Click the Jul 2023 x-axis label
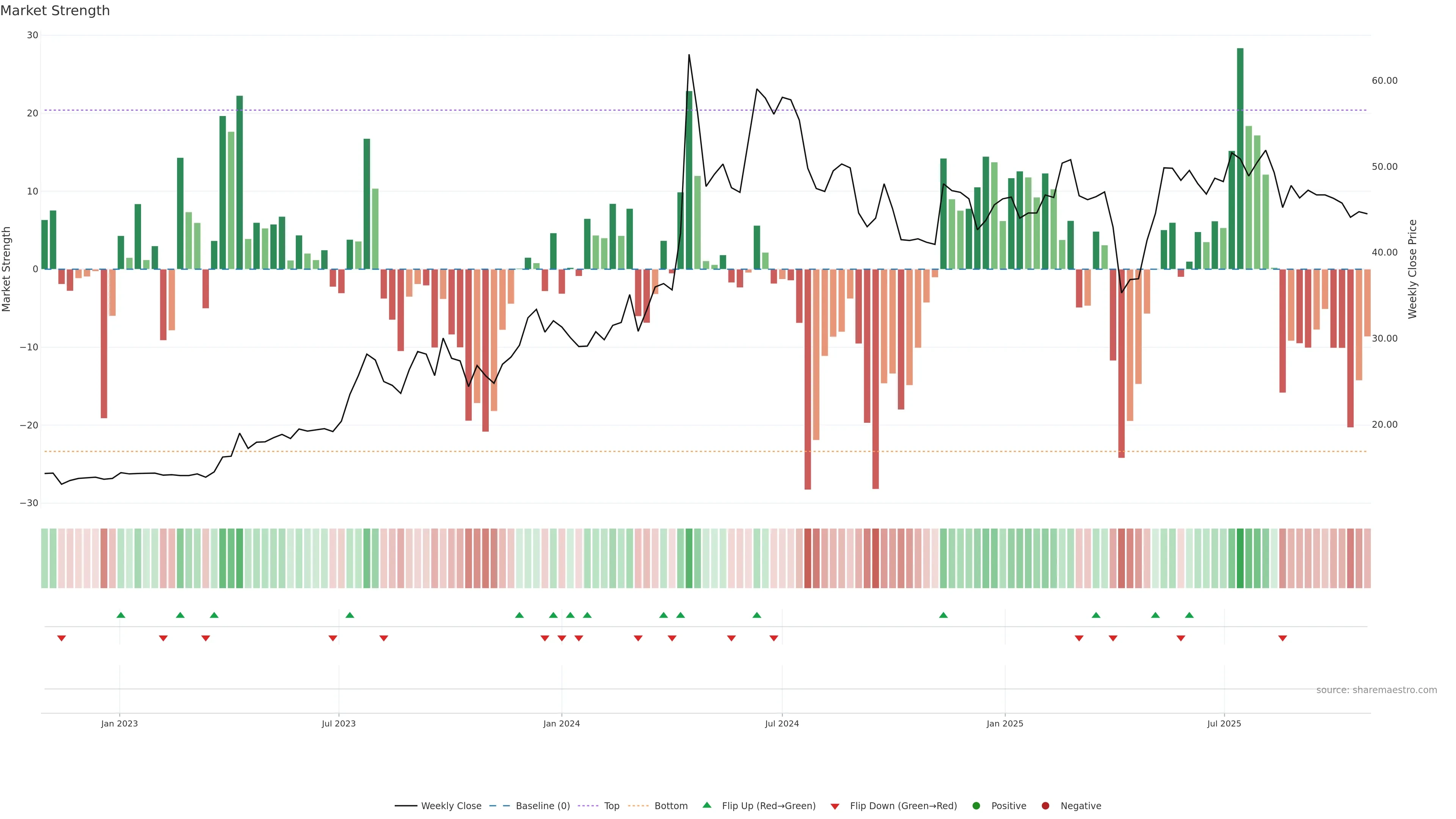Screen dimensions: 1456x819 coord(339,723)
